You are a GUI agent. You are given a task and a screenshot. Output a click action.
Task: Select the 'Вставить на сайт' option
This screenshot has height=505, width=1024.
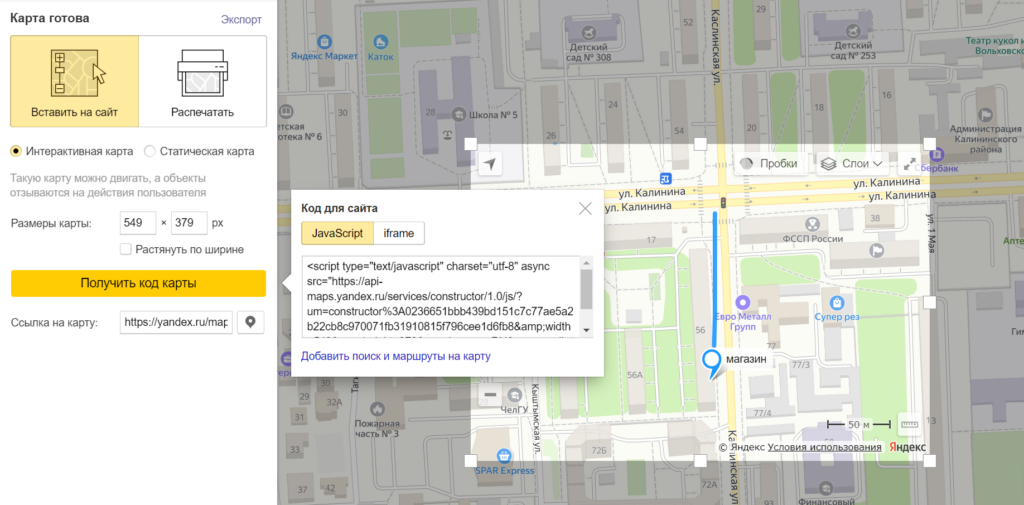coord(74,81)
